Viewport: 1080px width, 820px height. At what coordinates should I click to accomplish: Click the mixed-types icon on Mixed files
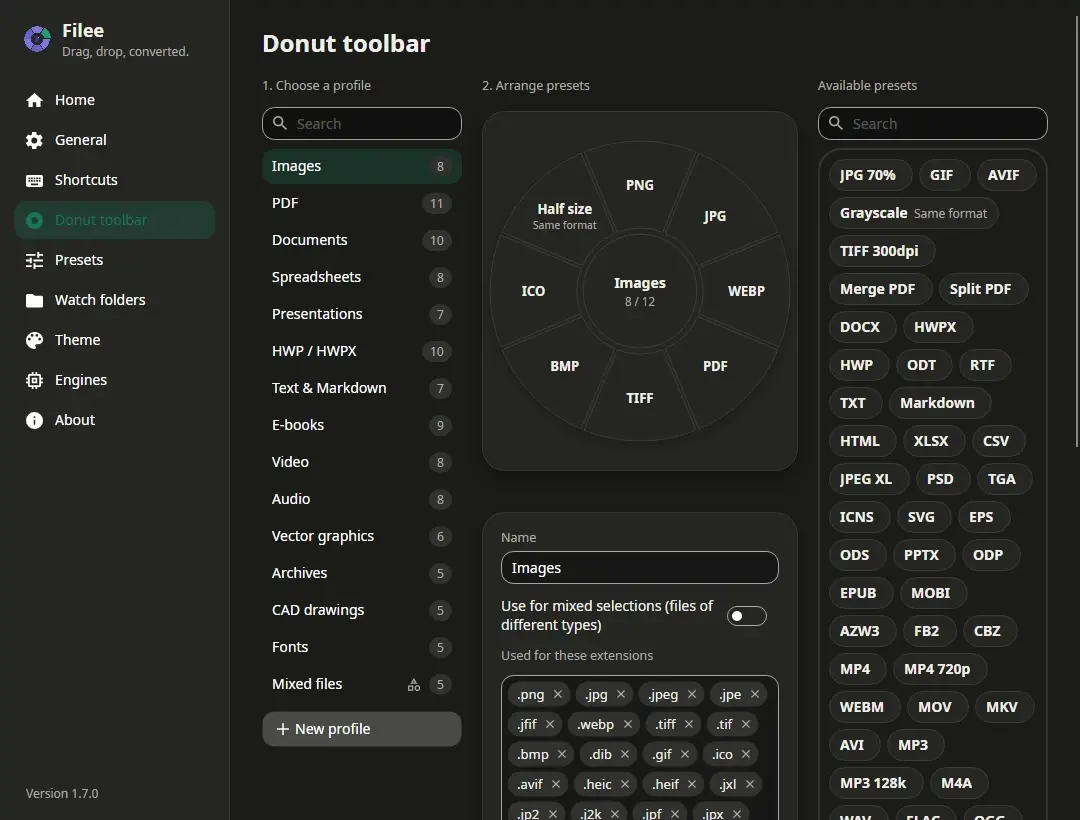point(414,684)
